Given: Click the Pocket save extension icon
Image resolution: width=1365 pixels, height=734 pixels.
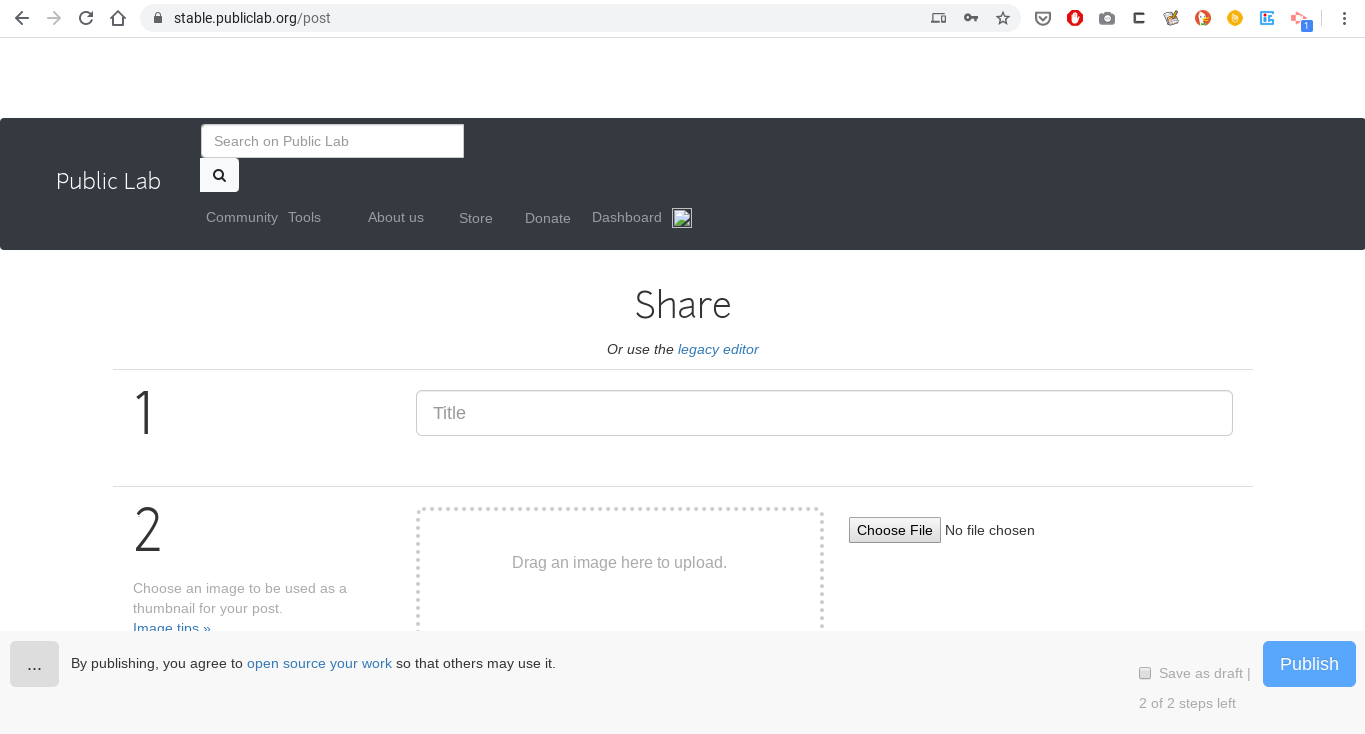Looking at the screenshot, I should tap(1043, 17).
